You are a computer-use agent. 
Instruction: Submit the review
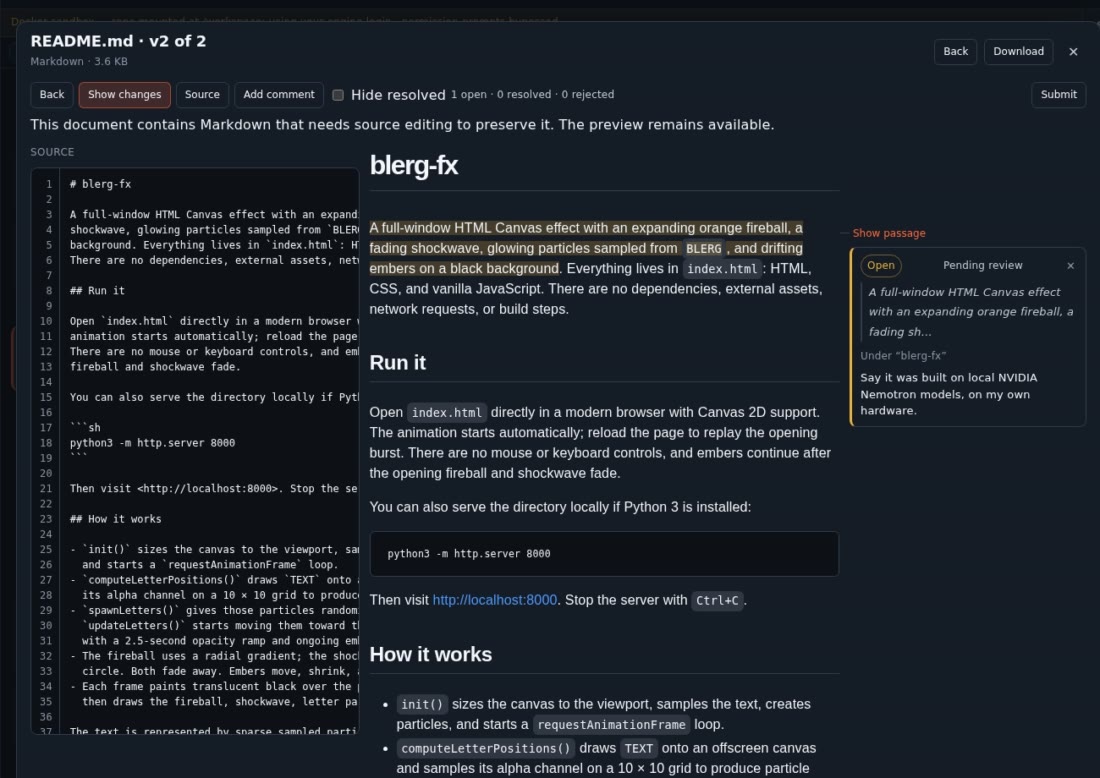[1058, 95]
